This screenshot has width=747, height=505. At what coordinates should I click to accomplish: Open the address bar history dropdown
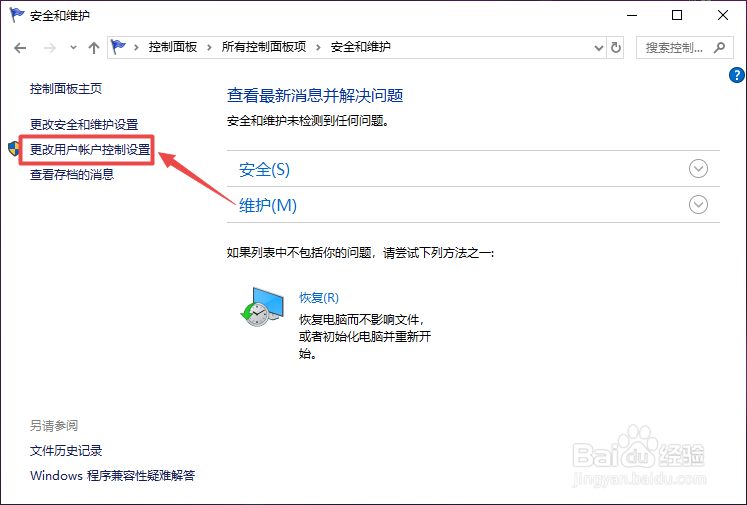tap(599, 48)
